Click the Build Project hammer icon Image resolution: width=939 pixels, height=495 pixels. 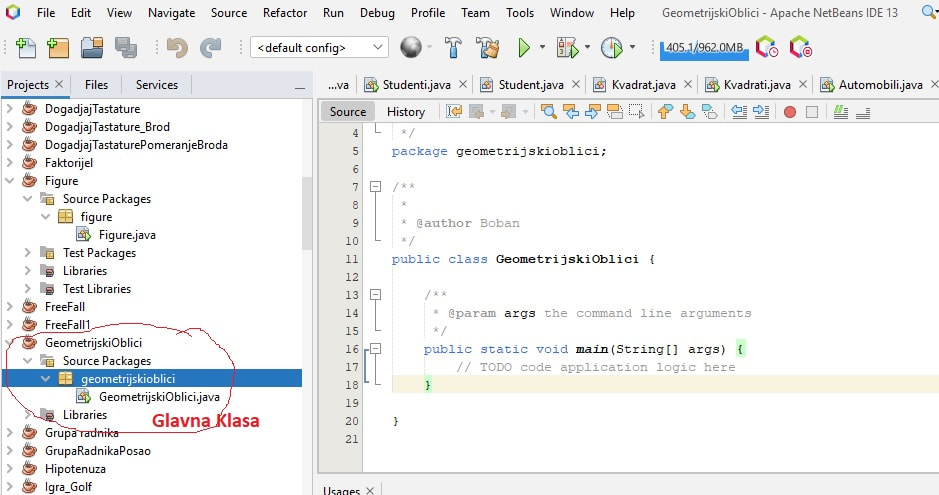(453, 48)
